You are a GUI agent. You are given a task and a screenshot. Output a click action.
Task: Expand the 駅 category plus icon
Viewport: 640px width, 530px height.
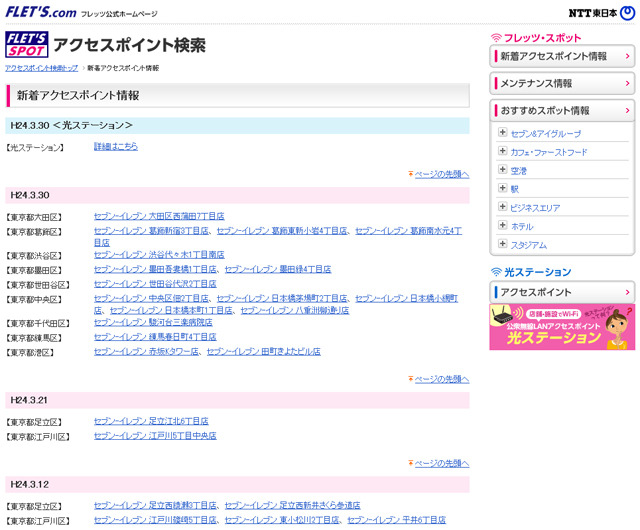coord(502,188)
